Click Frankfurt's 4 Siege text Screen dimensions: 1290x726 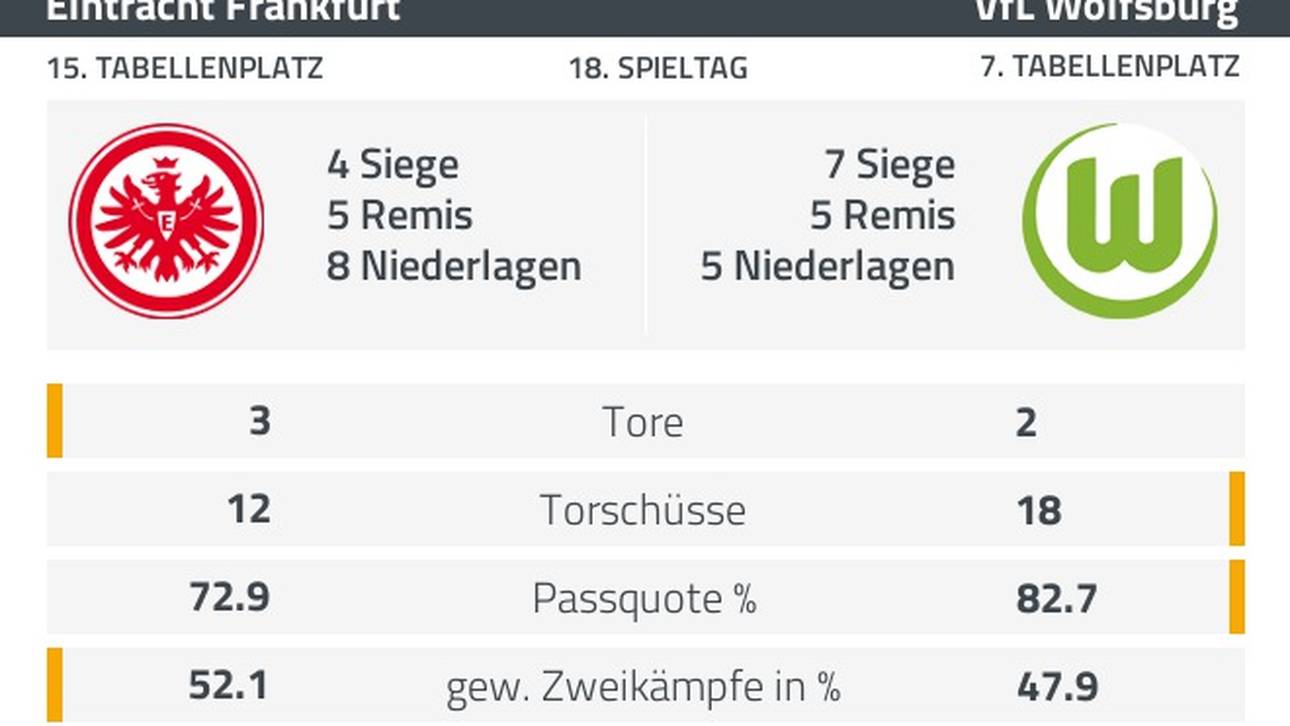point(393,164)
